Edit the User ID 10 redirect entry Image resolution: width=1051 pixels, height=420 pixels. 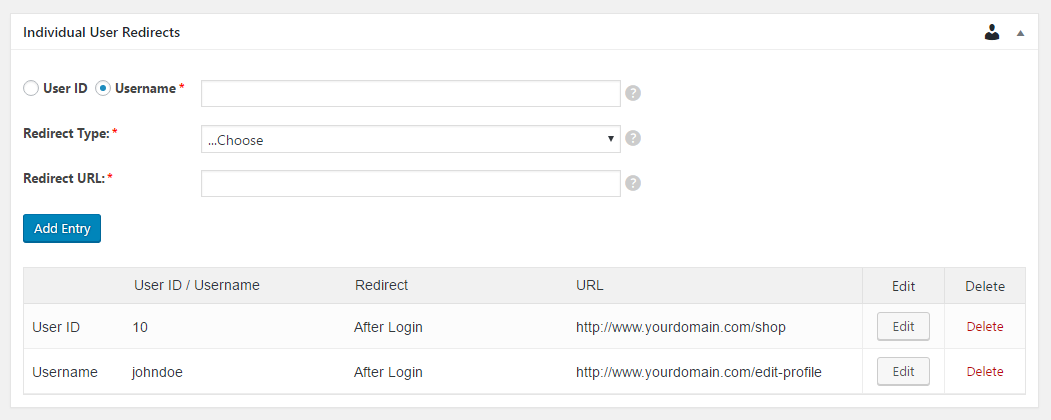pyautogui.click(x=904, y=326)
